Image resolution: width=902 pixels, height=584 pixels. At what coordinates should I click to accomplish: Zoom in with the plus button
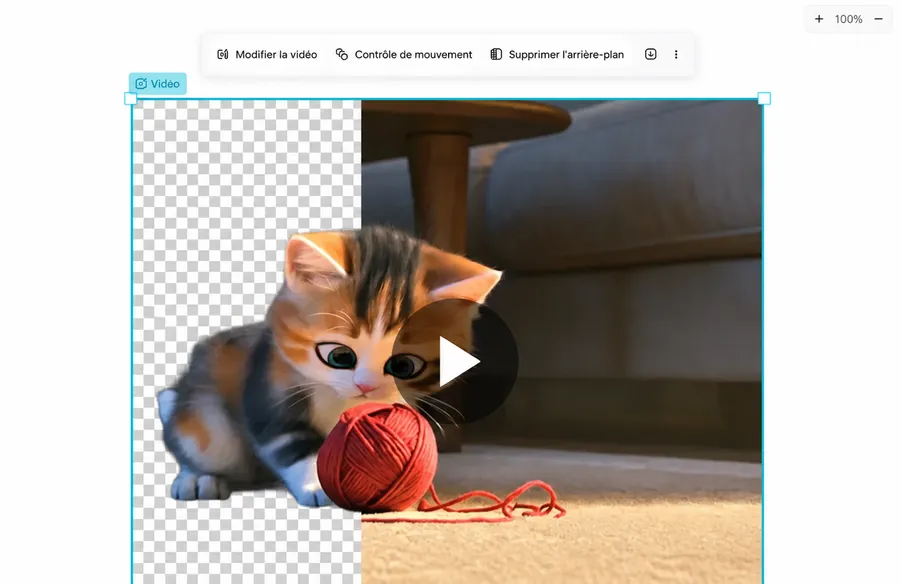(x=819, y=19)
